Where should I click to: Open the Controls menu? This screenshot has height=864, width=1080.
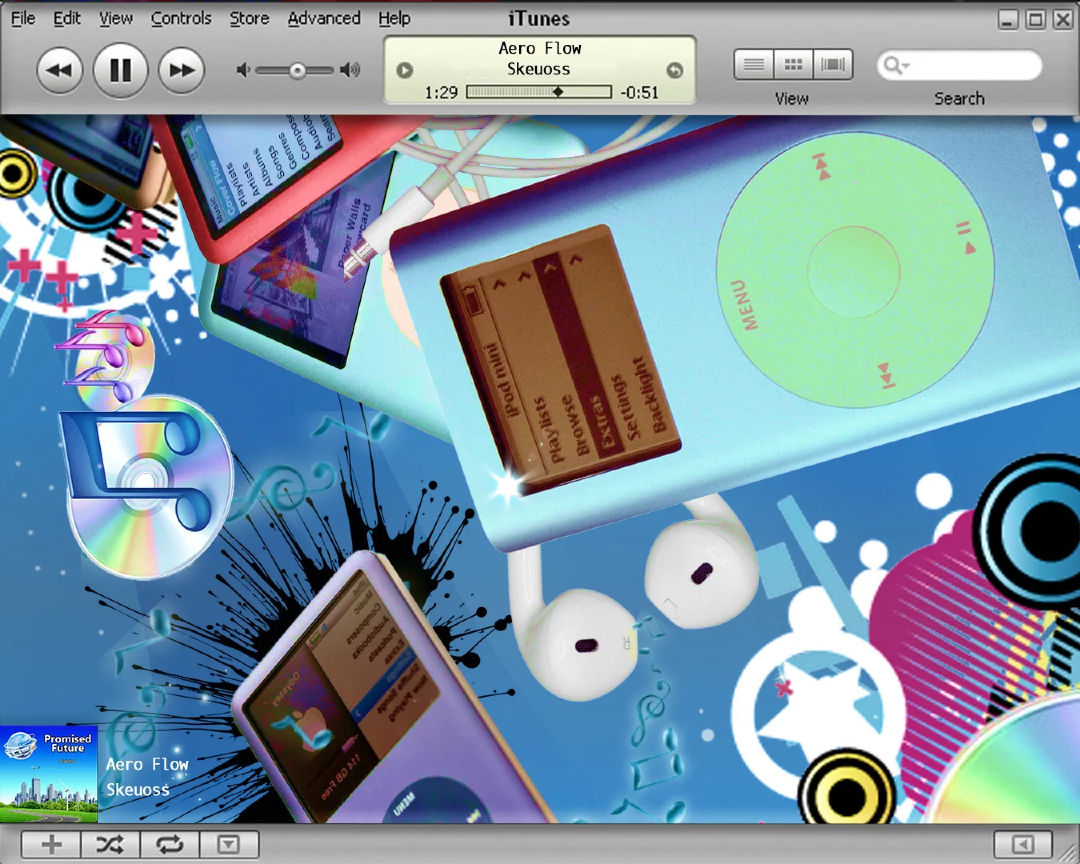(181, 18)
